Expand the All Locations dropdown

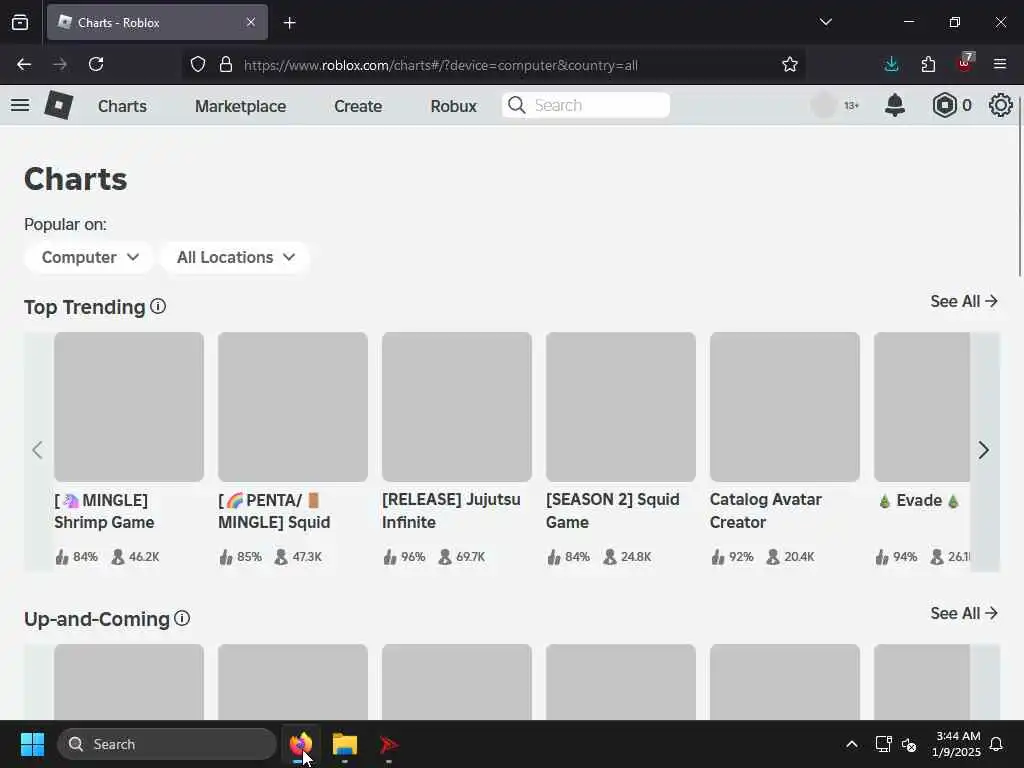(235, 257)
